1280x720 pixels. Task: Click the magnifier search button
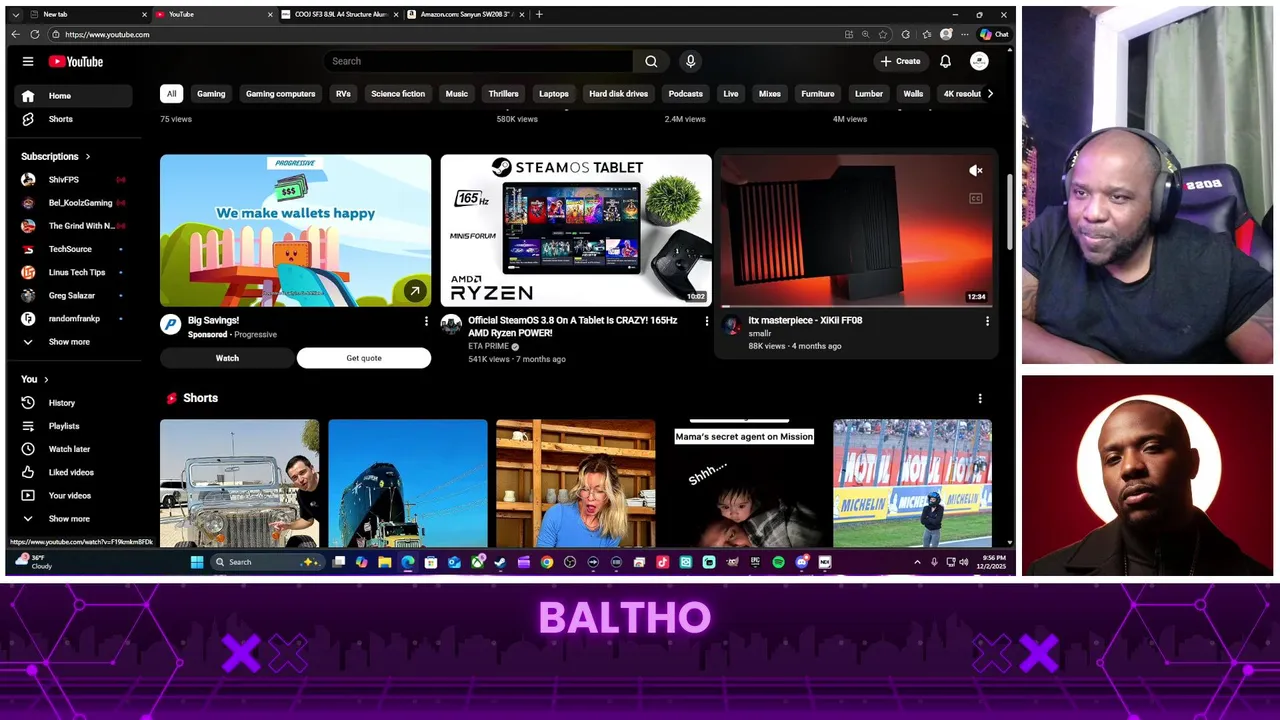point(651,61)
